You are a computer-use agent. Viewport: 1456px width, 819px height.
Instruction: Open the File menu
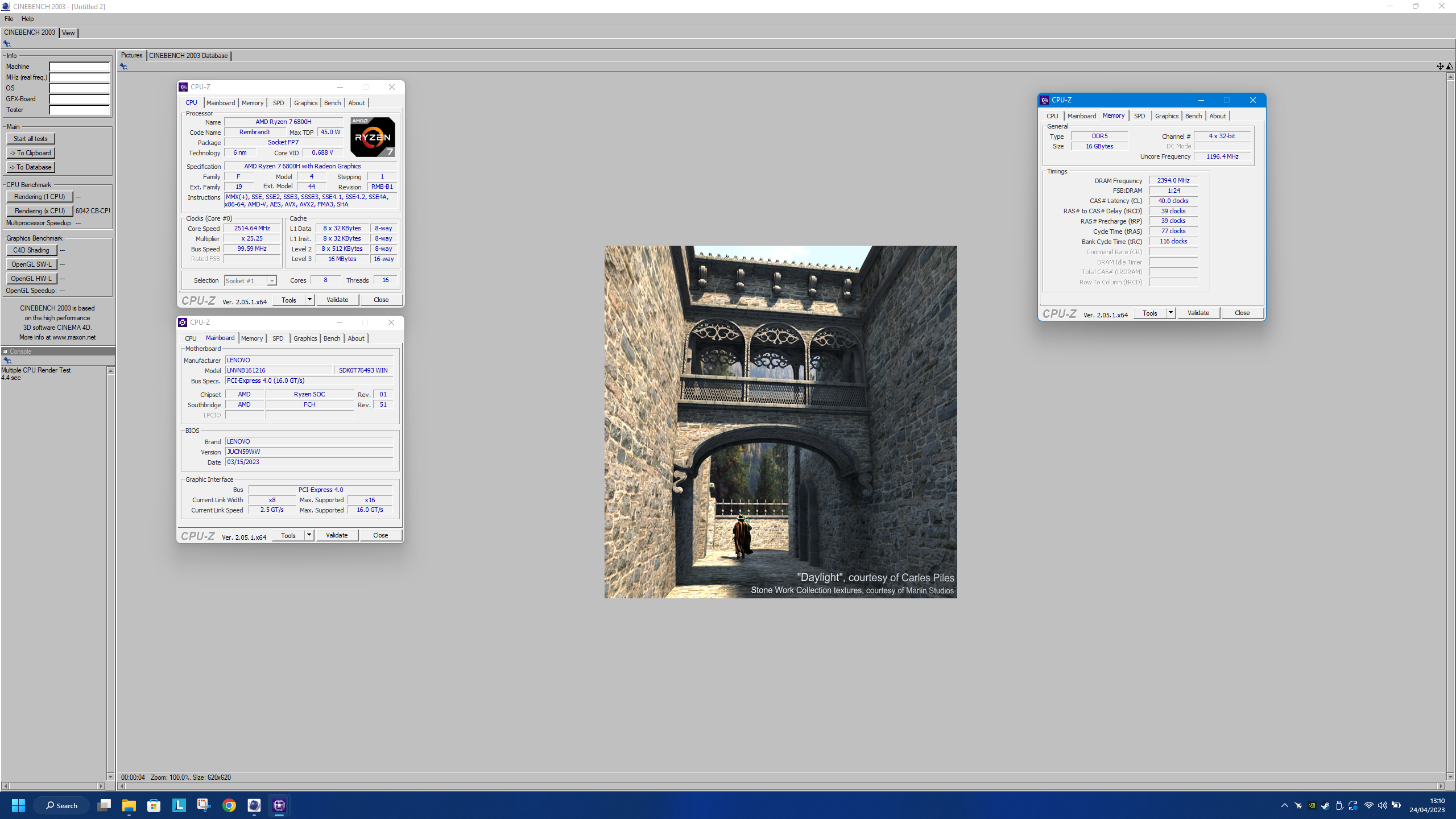pyautogui.click(x=9, y=19)
